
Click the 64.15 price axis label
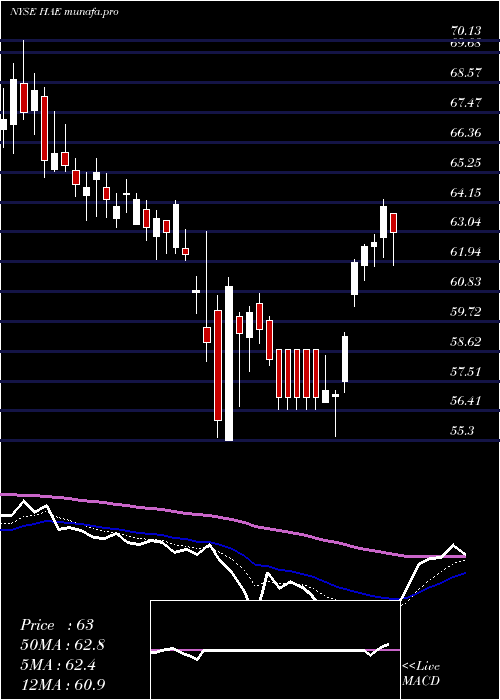tap(466, 192)
